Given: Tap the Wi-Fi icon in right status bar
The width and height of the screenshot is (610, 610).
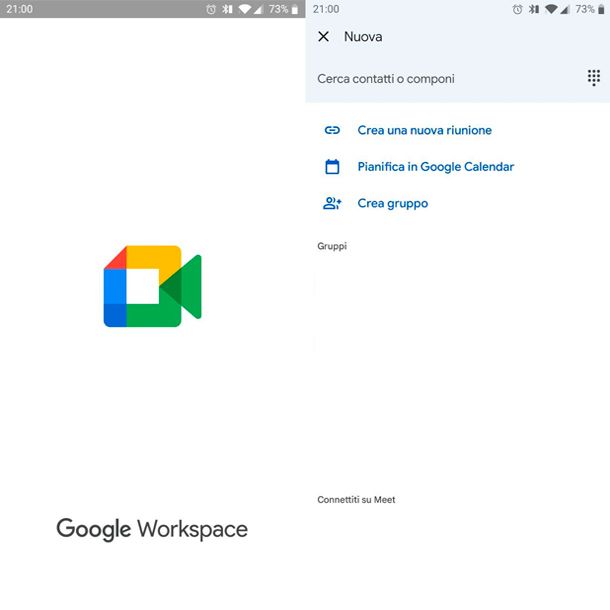Looking at the screenshot, I should (x=551, y=9).
